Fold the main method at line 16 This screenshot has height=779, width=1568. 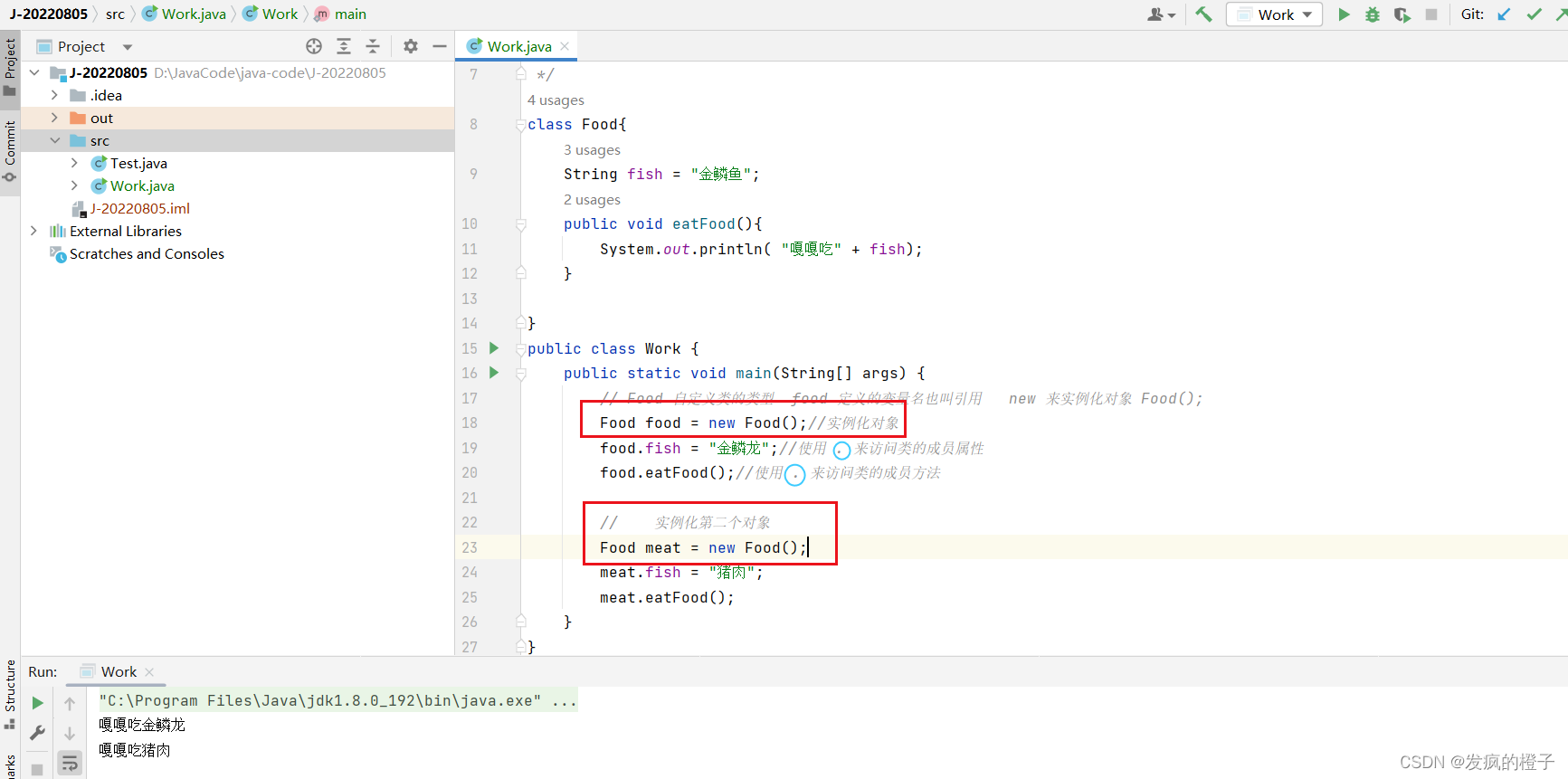(521, 374)
